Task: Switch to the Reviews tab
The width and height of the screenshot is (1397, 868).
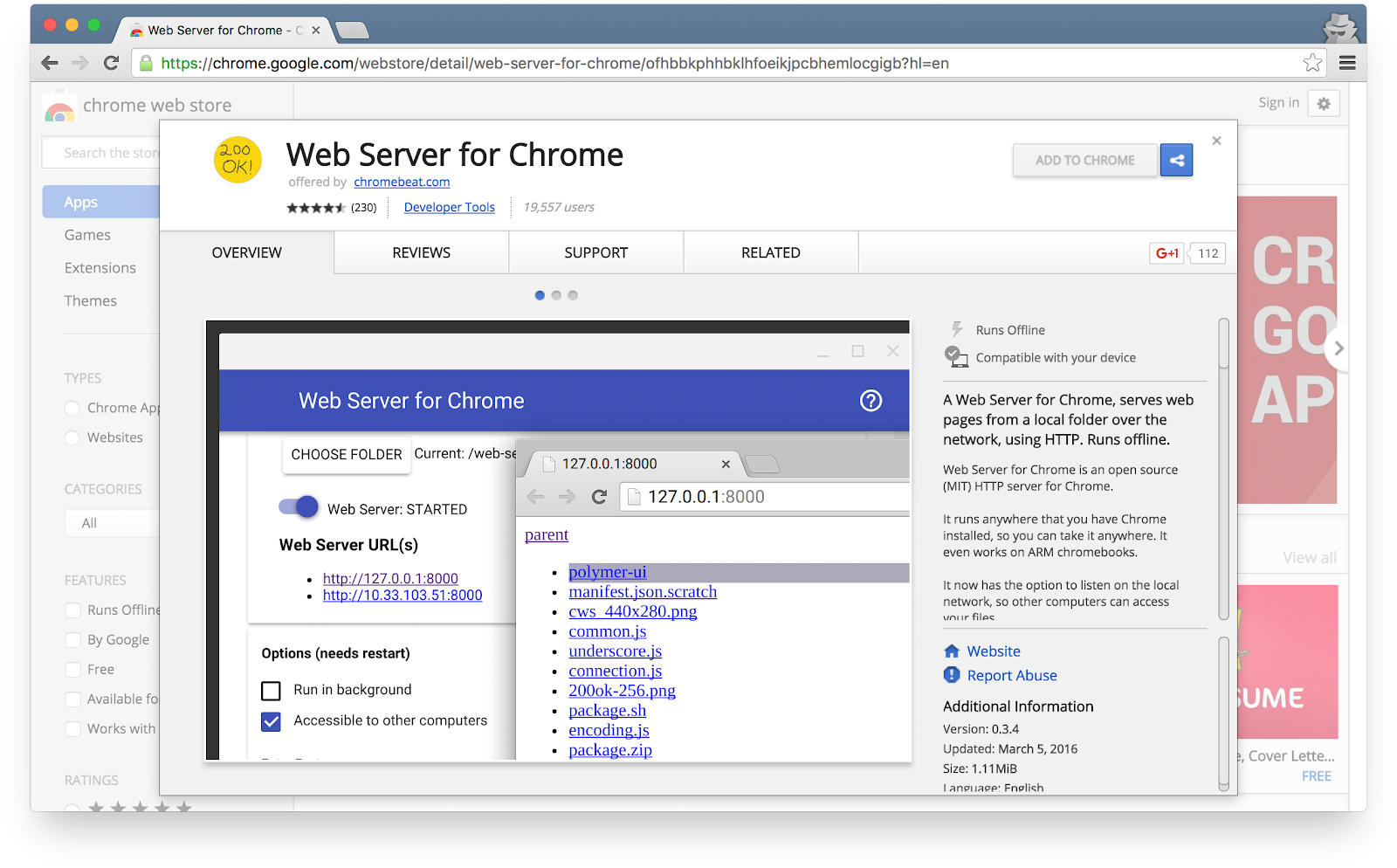Action: 421,252
